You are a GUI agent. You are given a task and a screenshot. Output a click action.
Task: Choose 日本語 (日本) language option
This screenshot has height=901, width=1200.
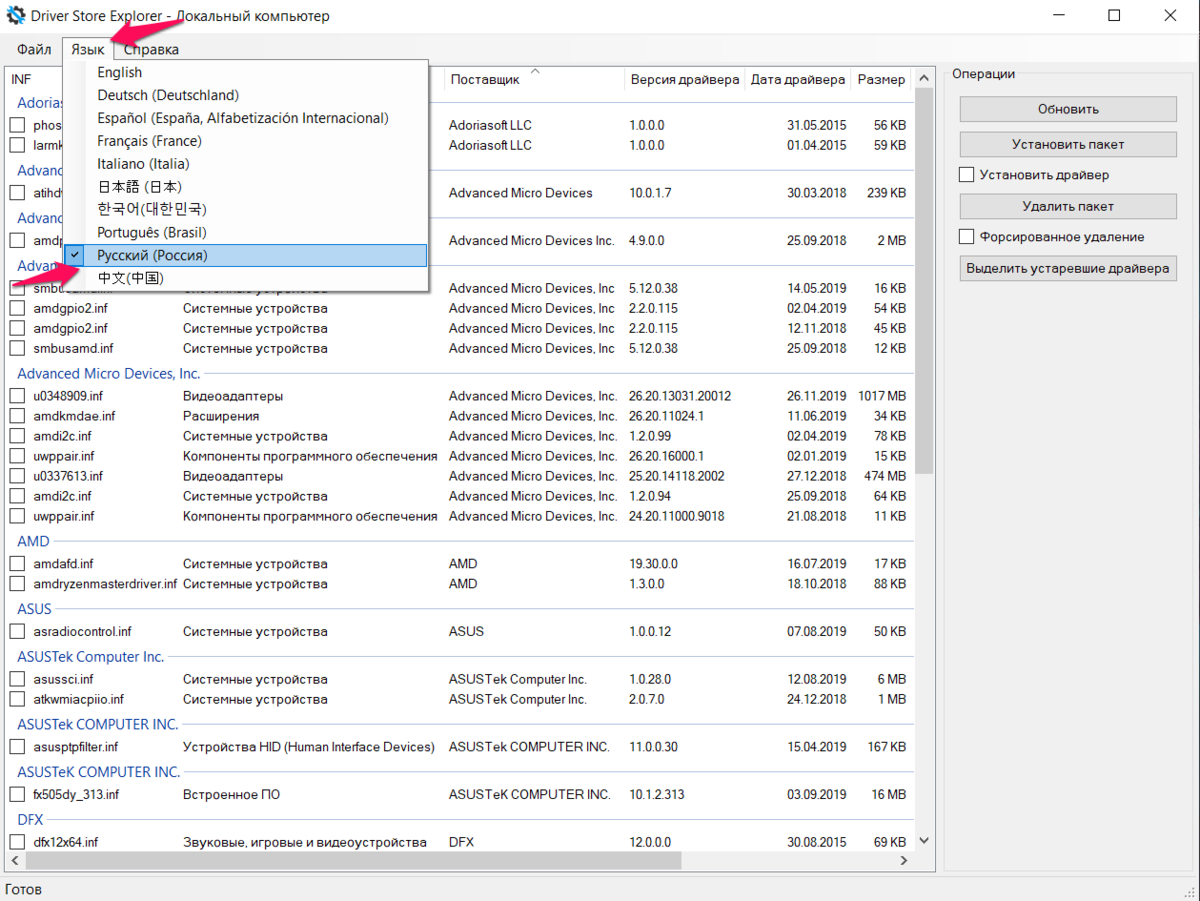245,187
